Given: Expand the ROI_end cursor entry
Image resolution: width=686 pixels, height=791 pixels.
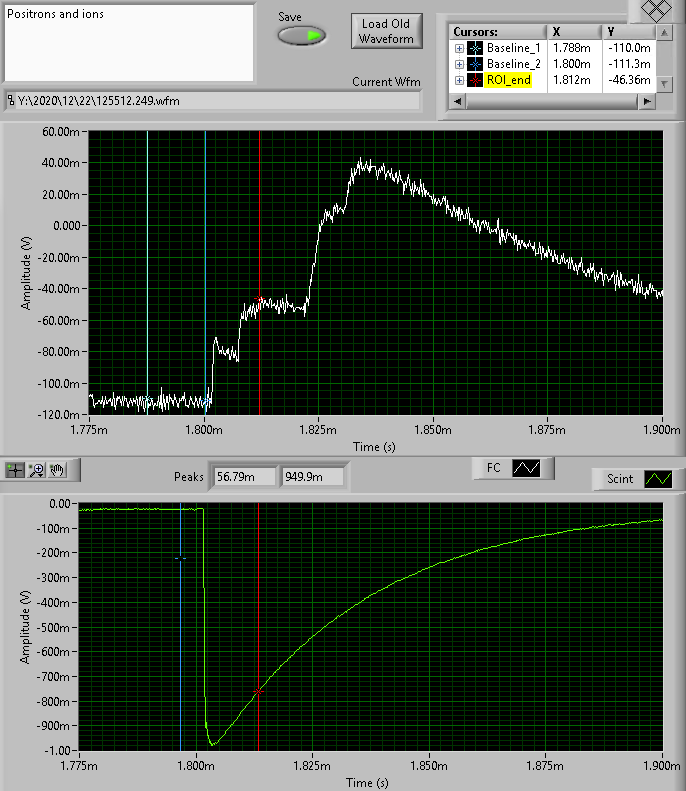Looking at the screenshot, I should [x=459, y=80].
